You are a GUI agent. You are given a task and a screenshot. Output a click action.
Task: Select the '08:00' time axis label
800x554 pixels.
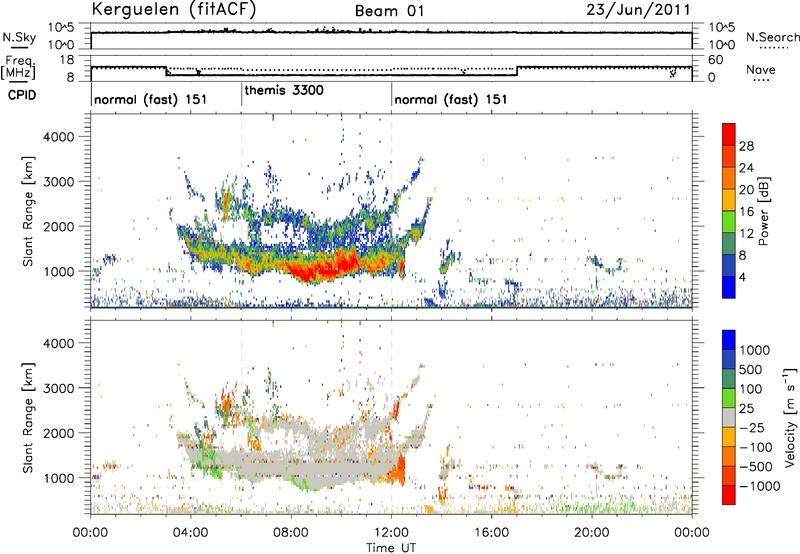coord(291,533)
